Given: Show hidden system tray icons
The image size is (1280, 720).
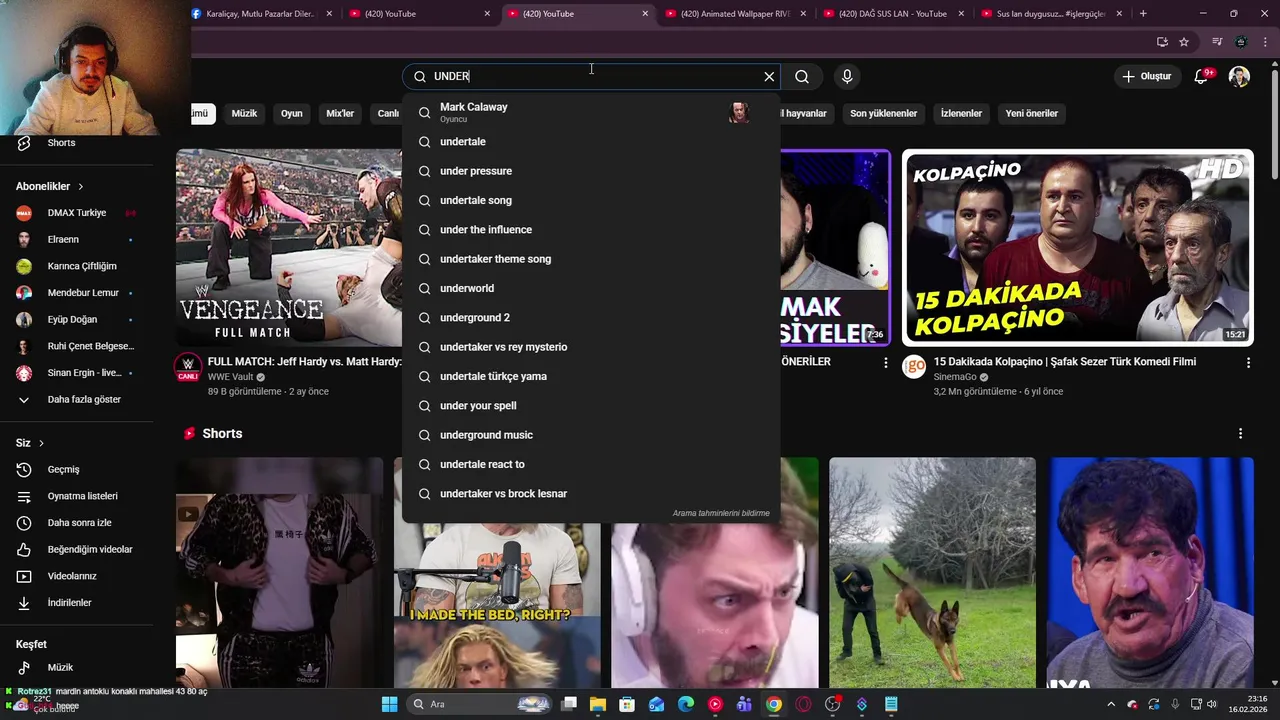Looking at the screenshot, I should [x=1110, y=704].
